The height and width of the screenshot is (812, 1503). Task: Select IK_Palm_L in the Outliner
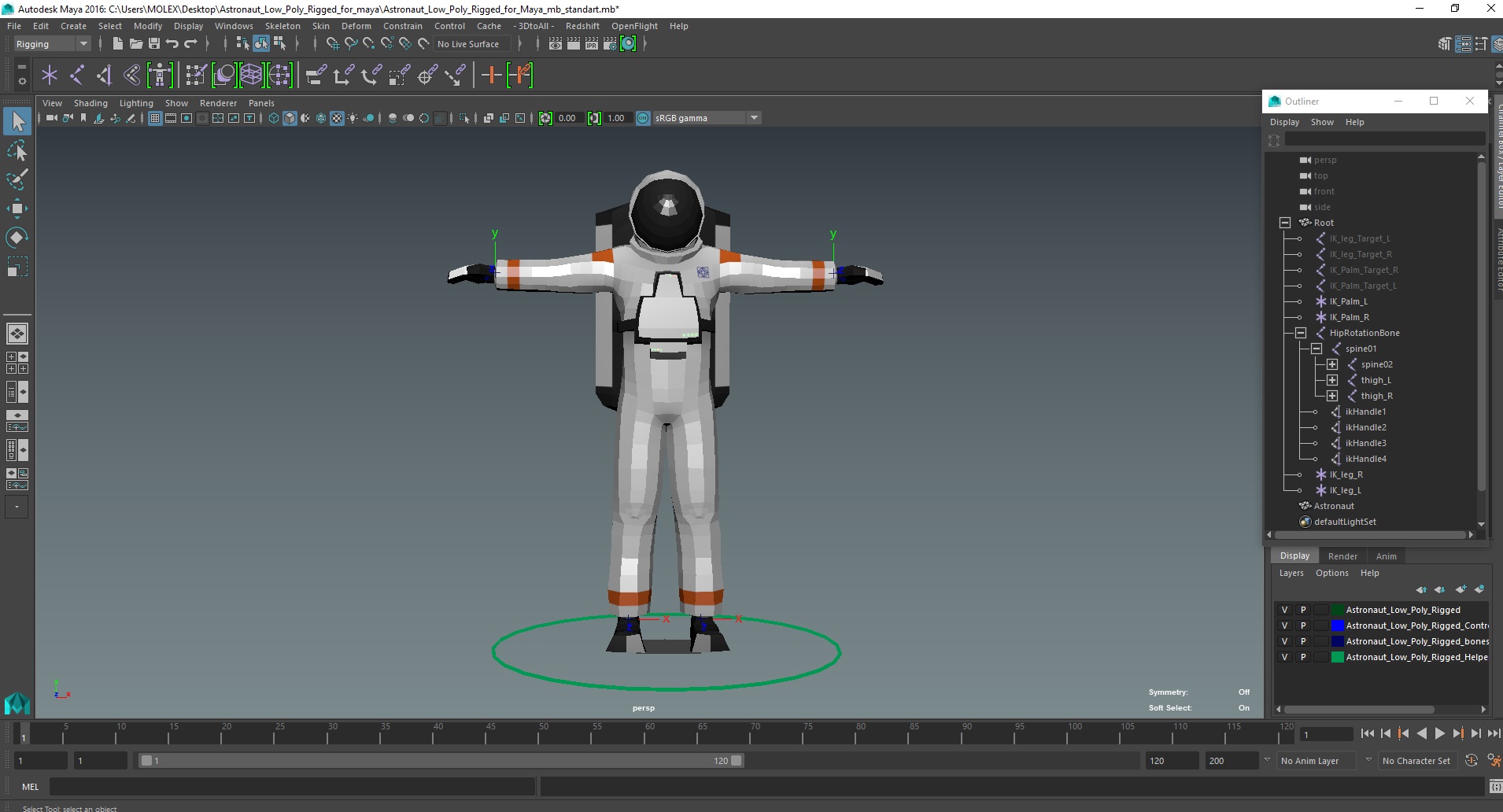point(1348,301)
